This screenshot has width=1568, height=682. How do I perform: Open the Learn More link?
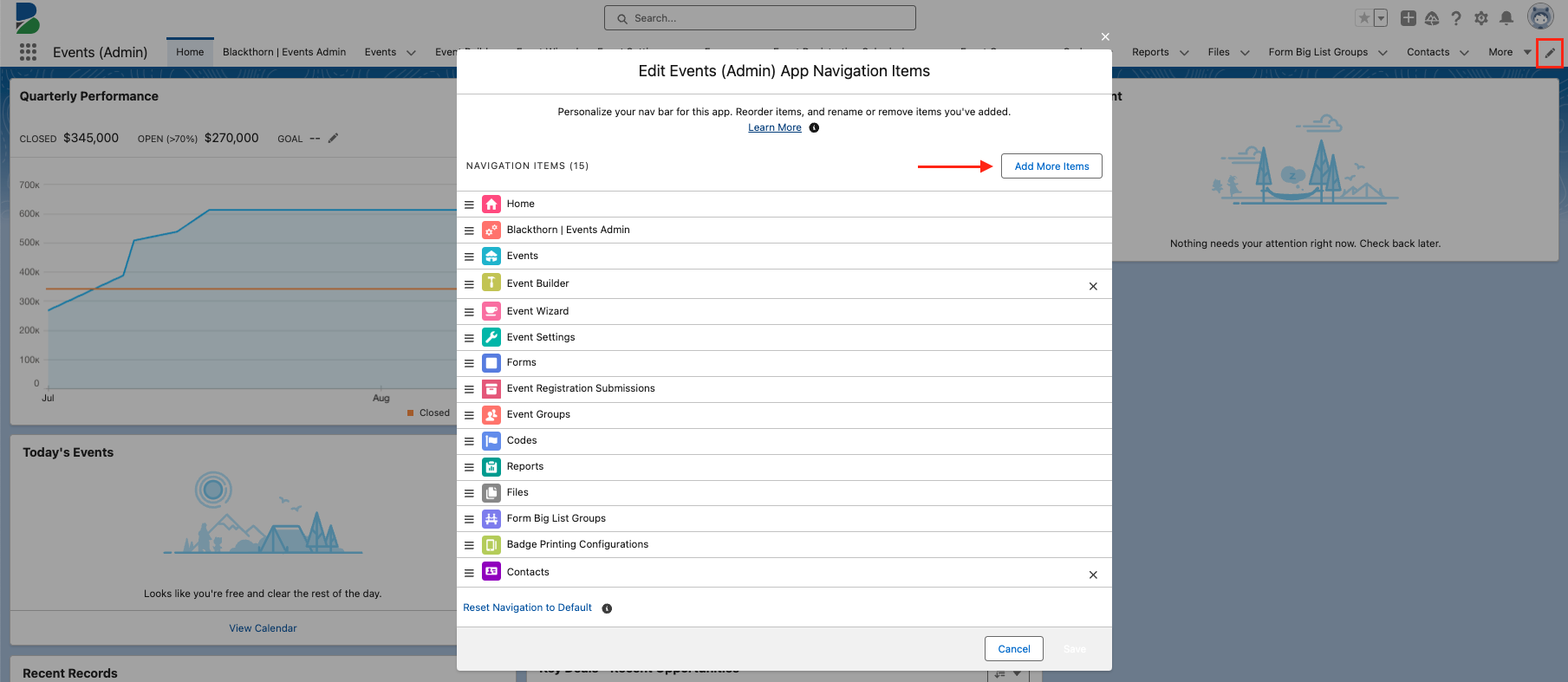coord(775,127)
